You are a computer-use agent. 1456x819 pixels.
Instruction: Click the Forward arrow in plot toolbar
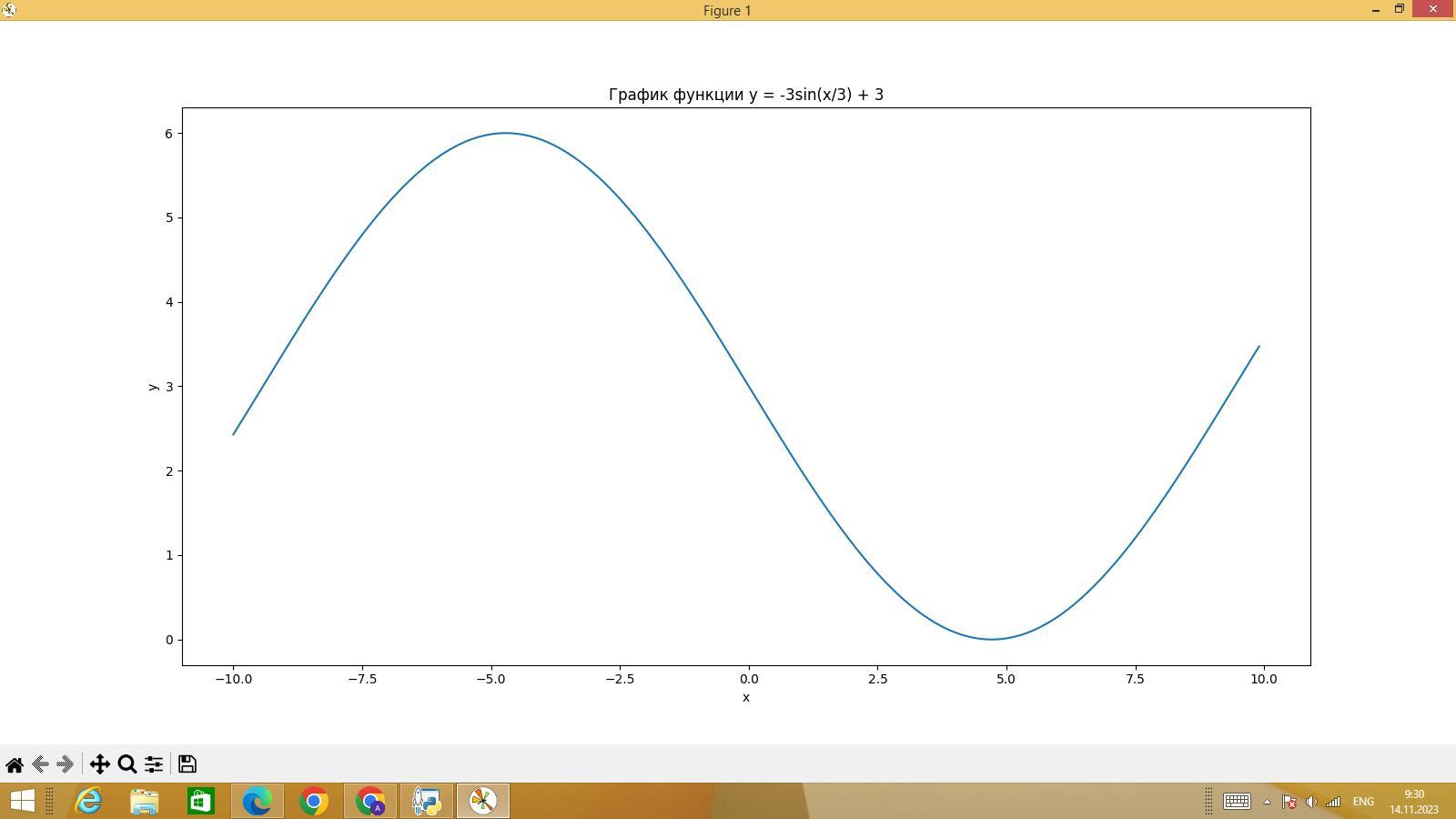click(66, 764)
